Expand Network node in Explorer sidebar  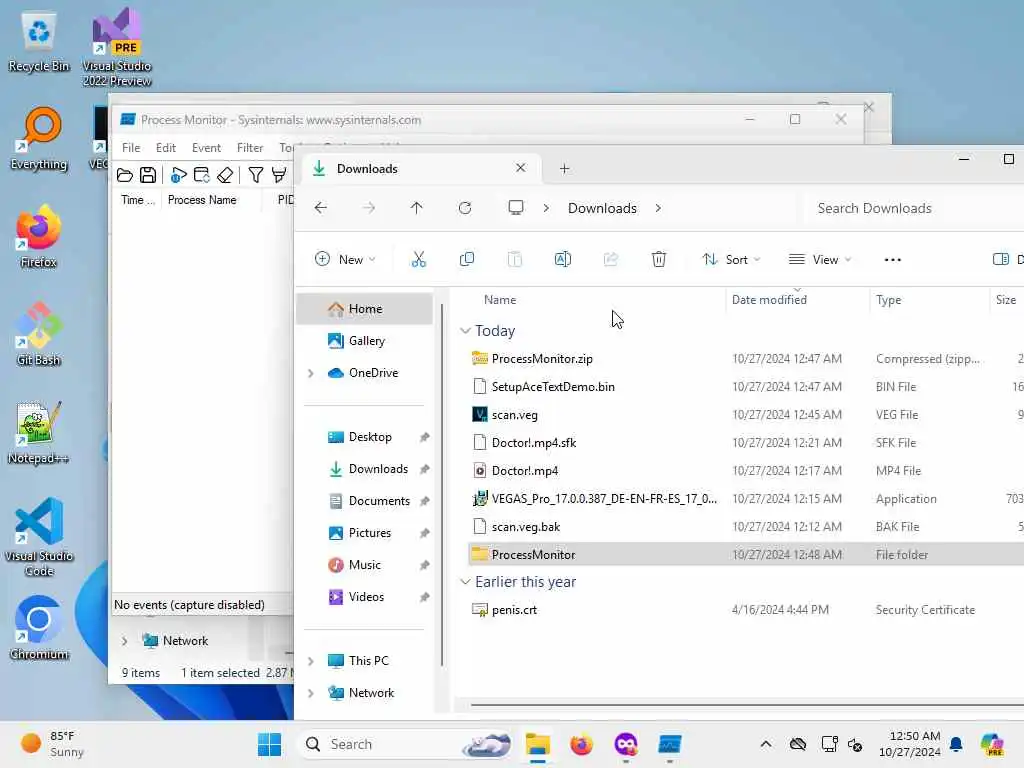tap(311, 693)
